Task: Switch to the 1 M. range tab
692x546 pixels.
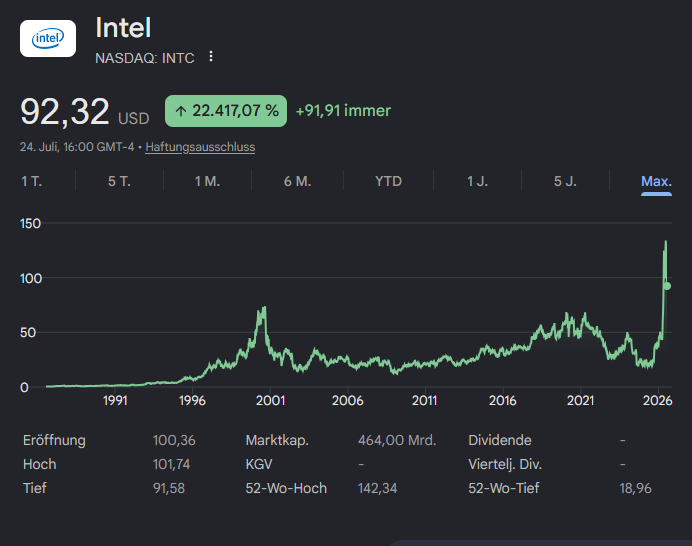Action: coord(207,181)
